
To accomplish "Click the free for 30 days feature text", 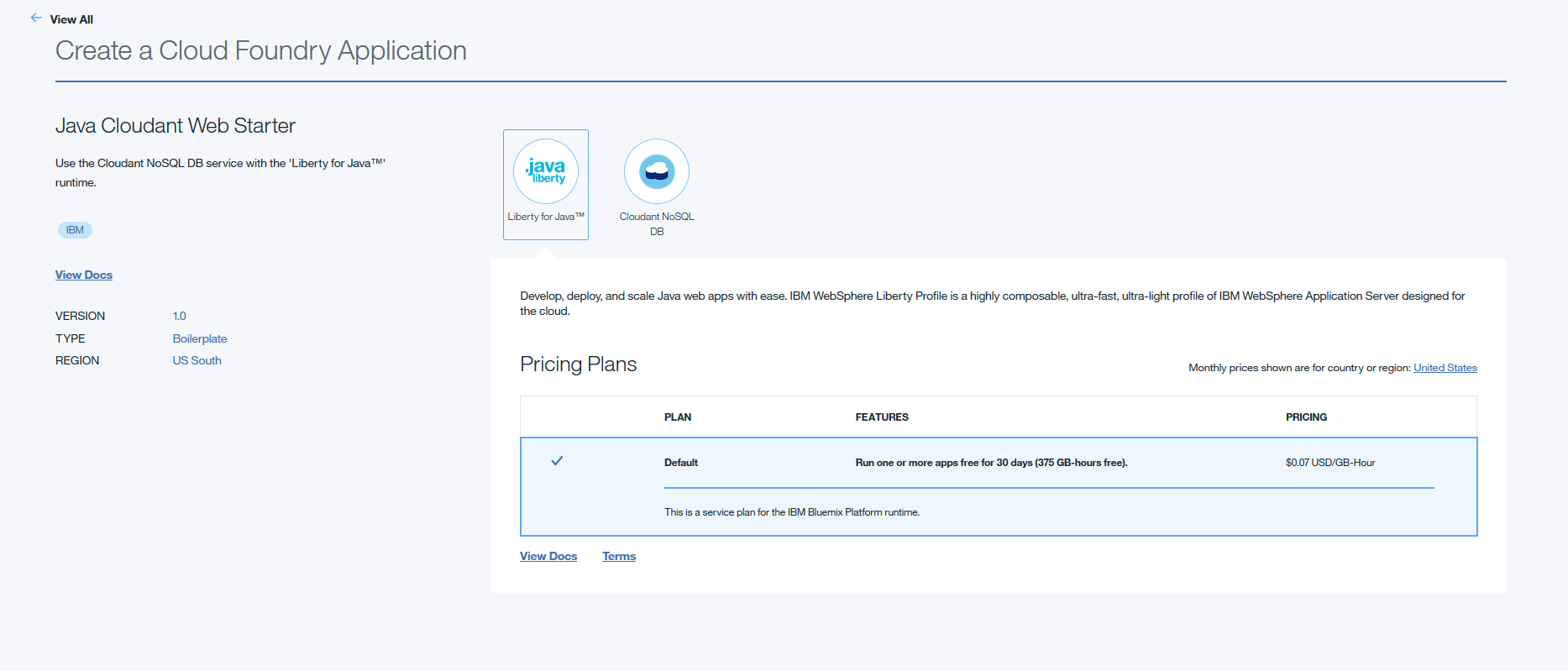I will (992, 463).
